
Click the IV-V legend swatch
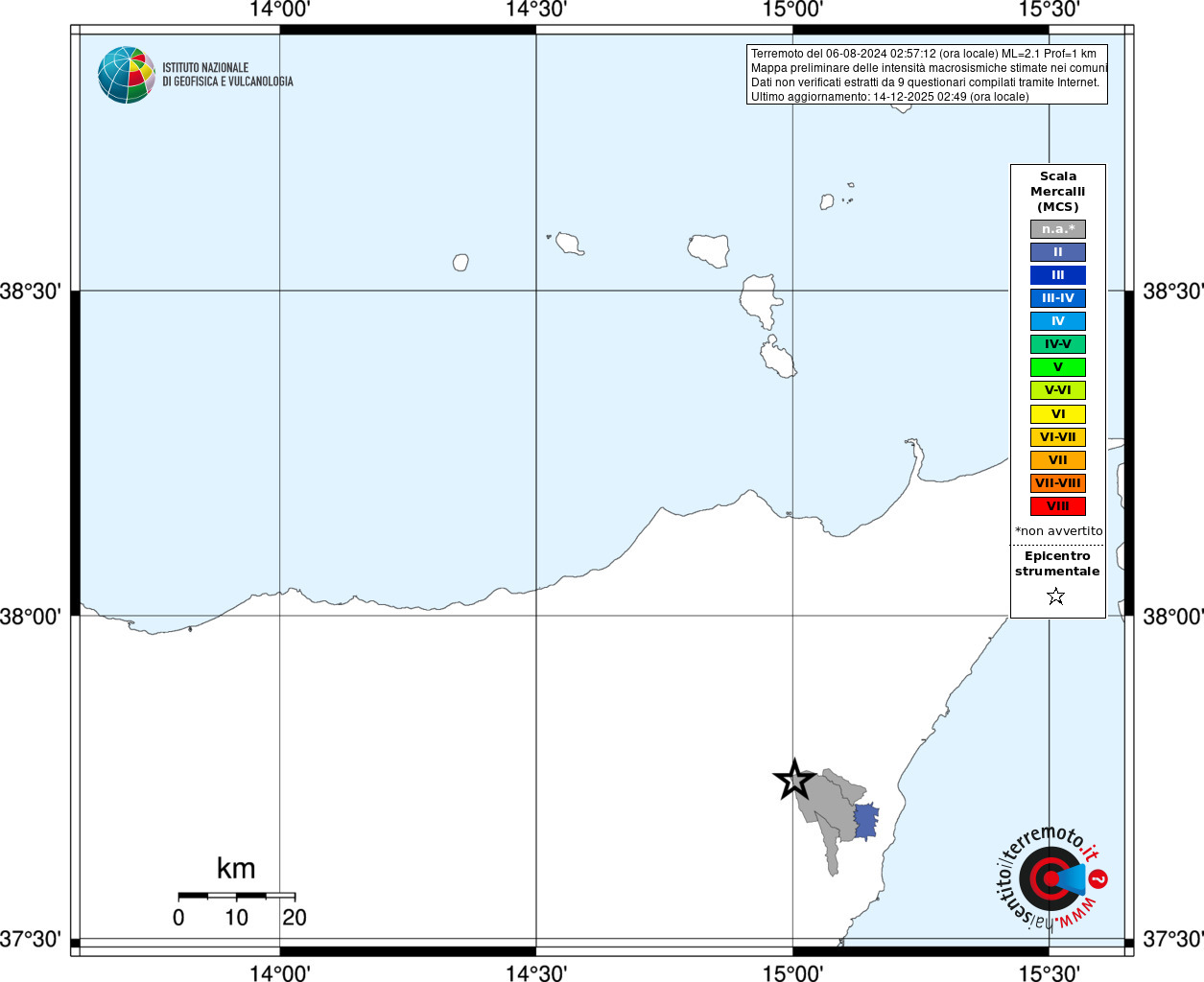(x=1058, y=344)
